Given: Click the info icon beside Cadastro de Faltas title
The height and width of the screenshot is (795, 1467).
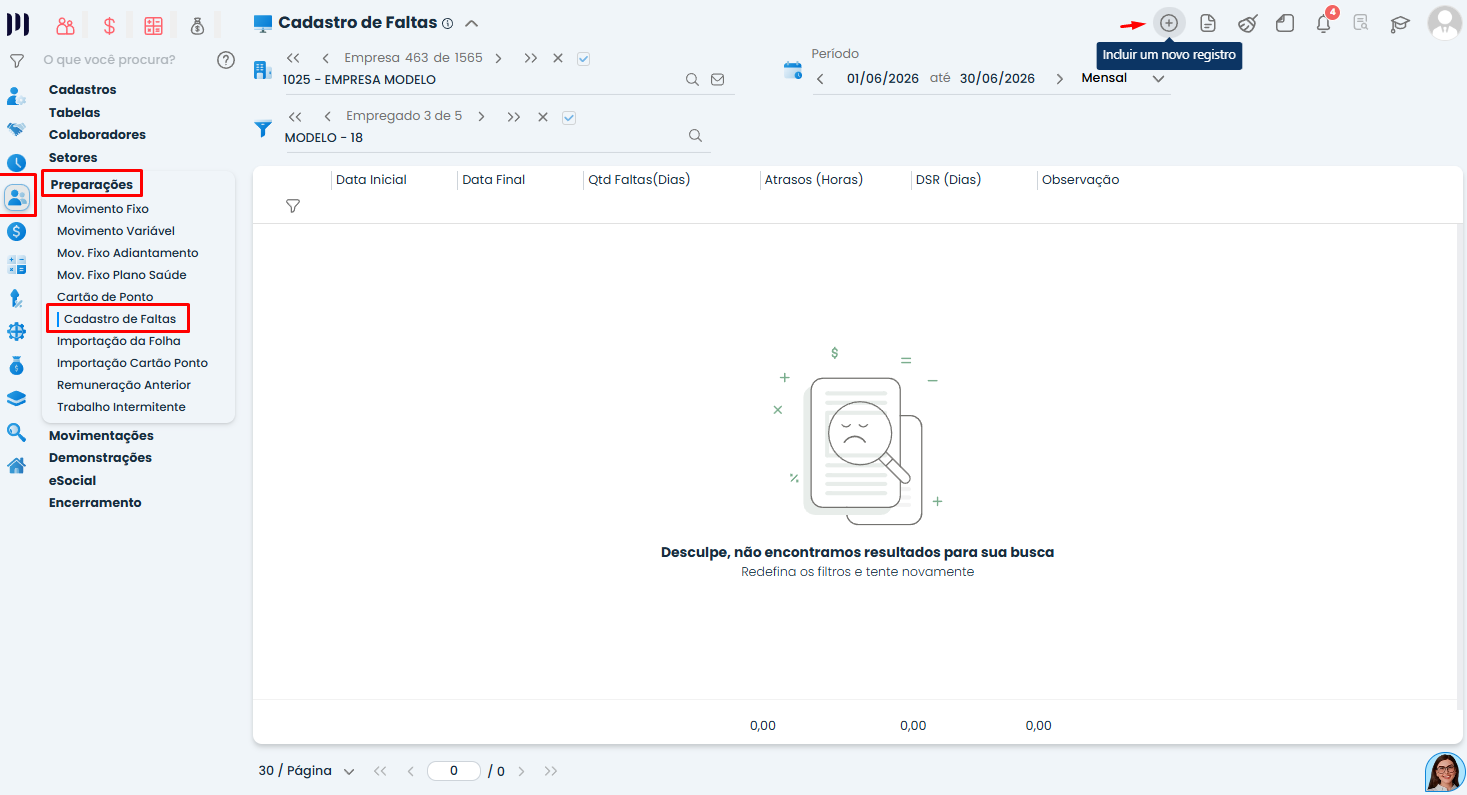Looking at the screenshot, I should [x=448, y=23].
